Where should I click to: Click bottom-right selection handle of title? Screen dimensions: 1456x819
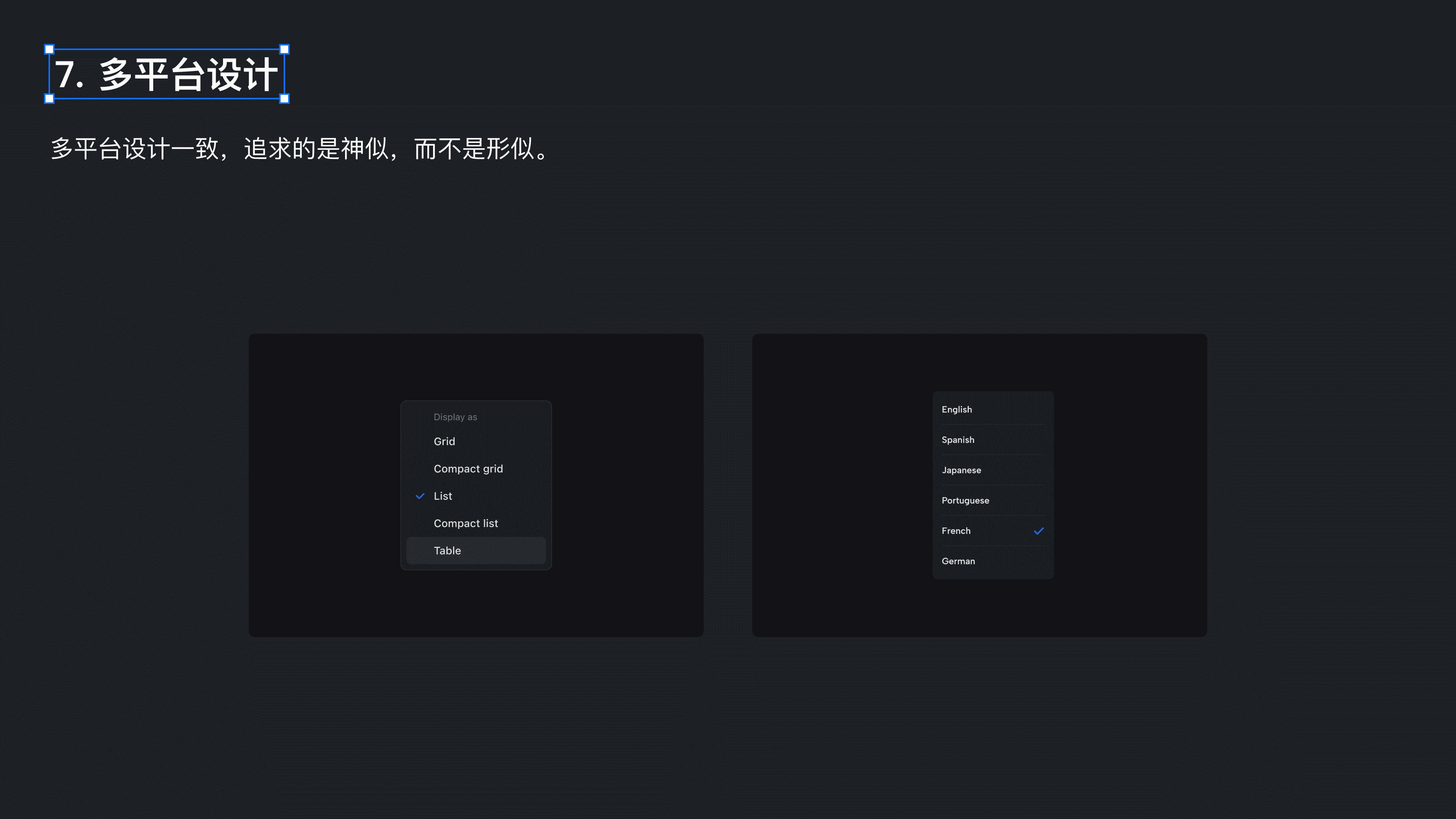tap(284, 99)
